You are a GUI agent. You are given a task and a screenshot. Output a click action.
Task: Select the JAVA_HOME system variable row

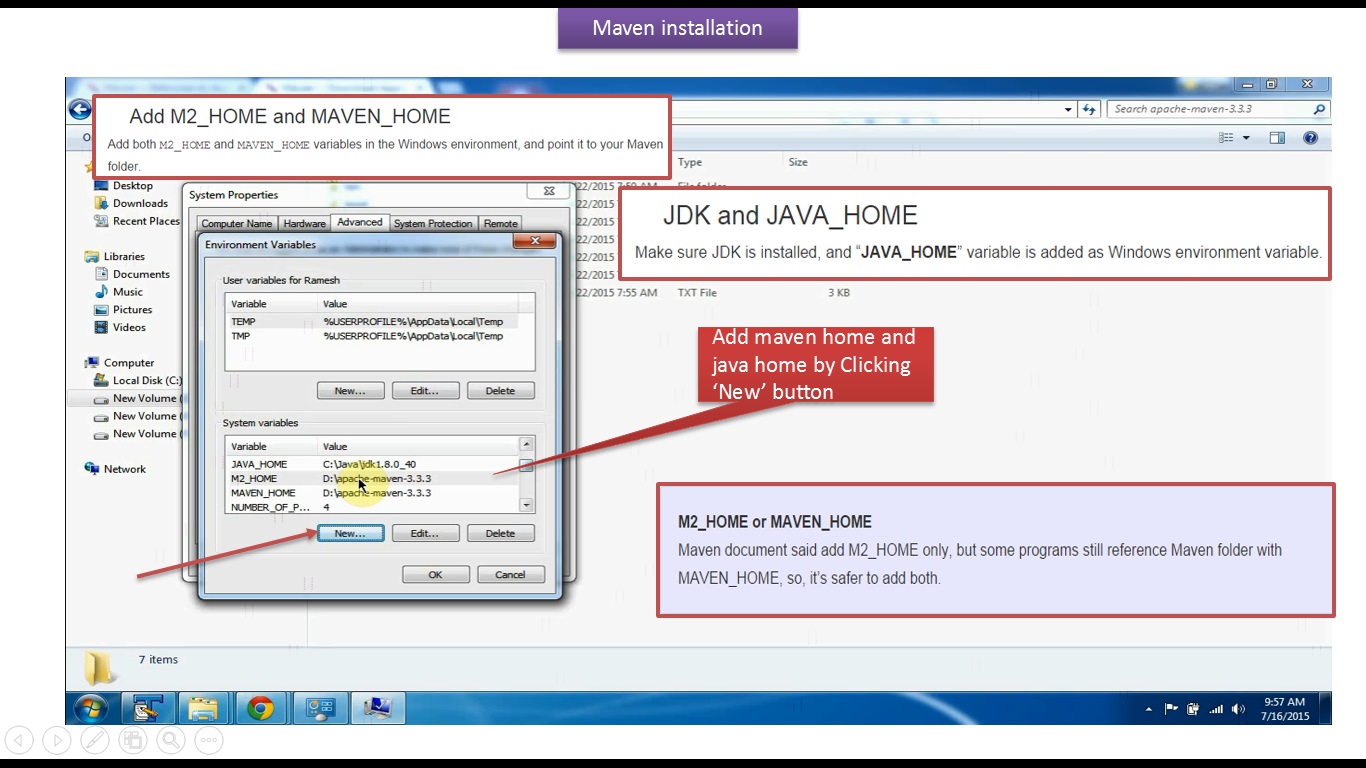pos(372,464)
